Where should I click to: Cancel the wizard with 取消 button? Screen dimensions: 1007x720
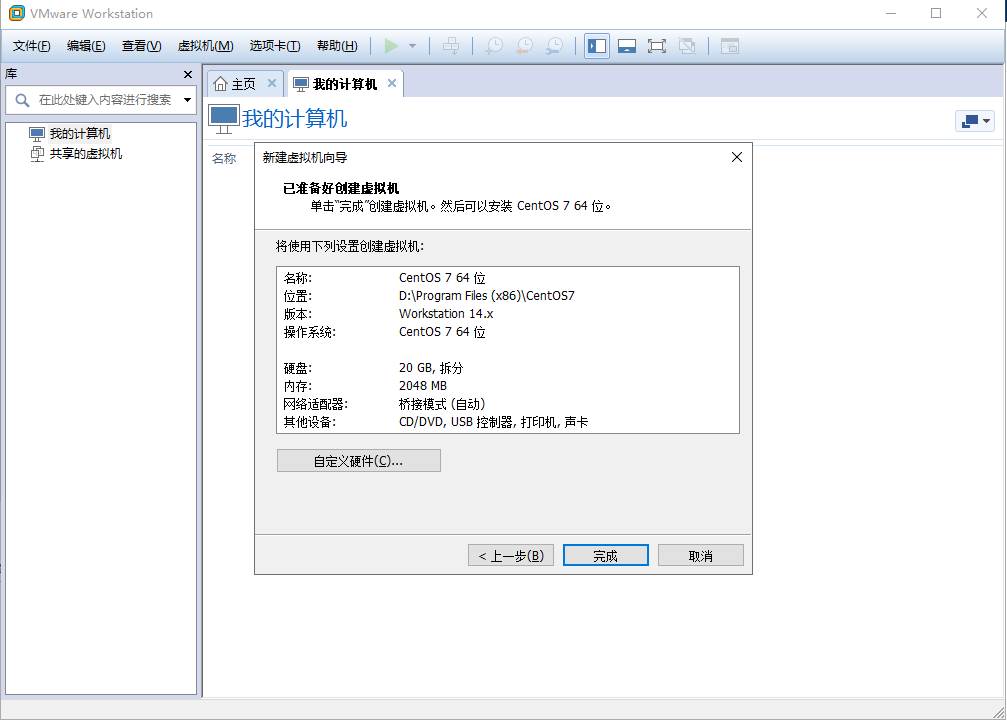coord(701,556)
